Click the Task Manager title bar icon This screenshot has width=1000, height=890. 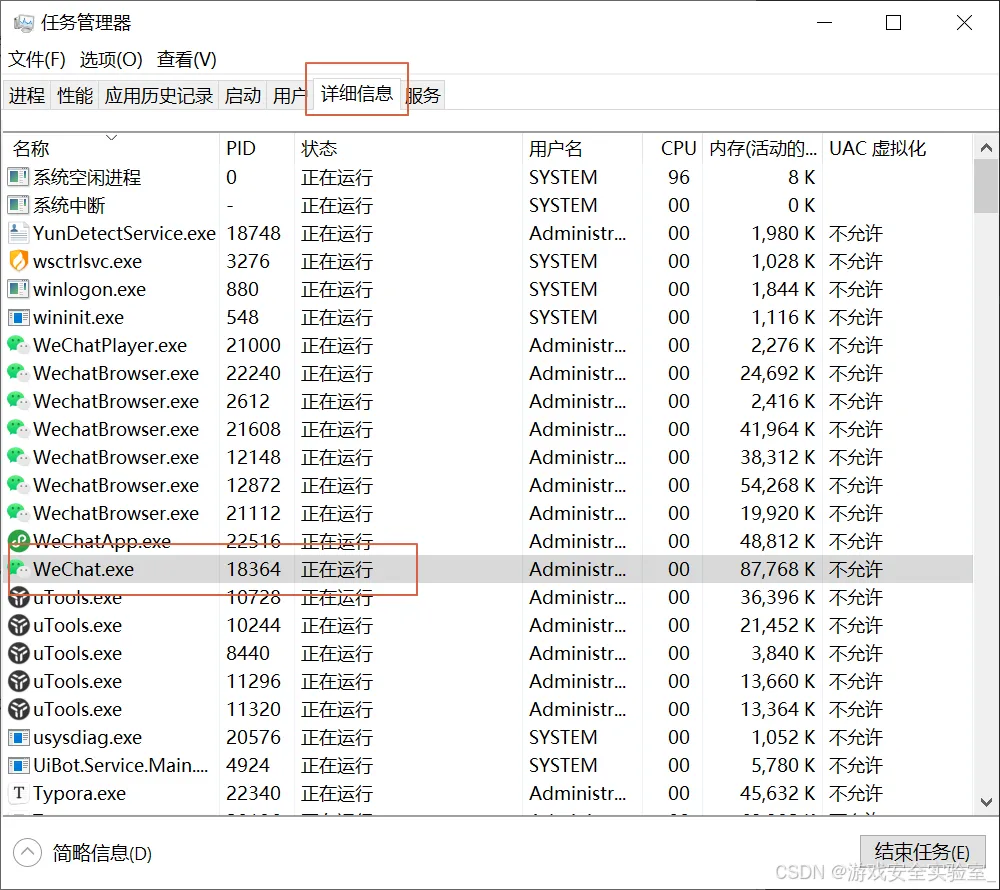point(24,24)
